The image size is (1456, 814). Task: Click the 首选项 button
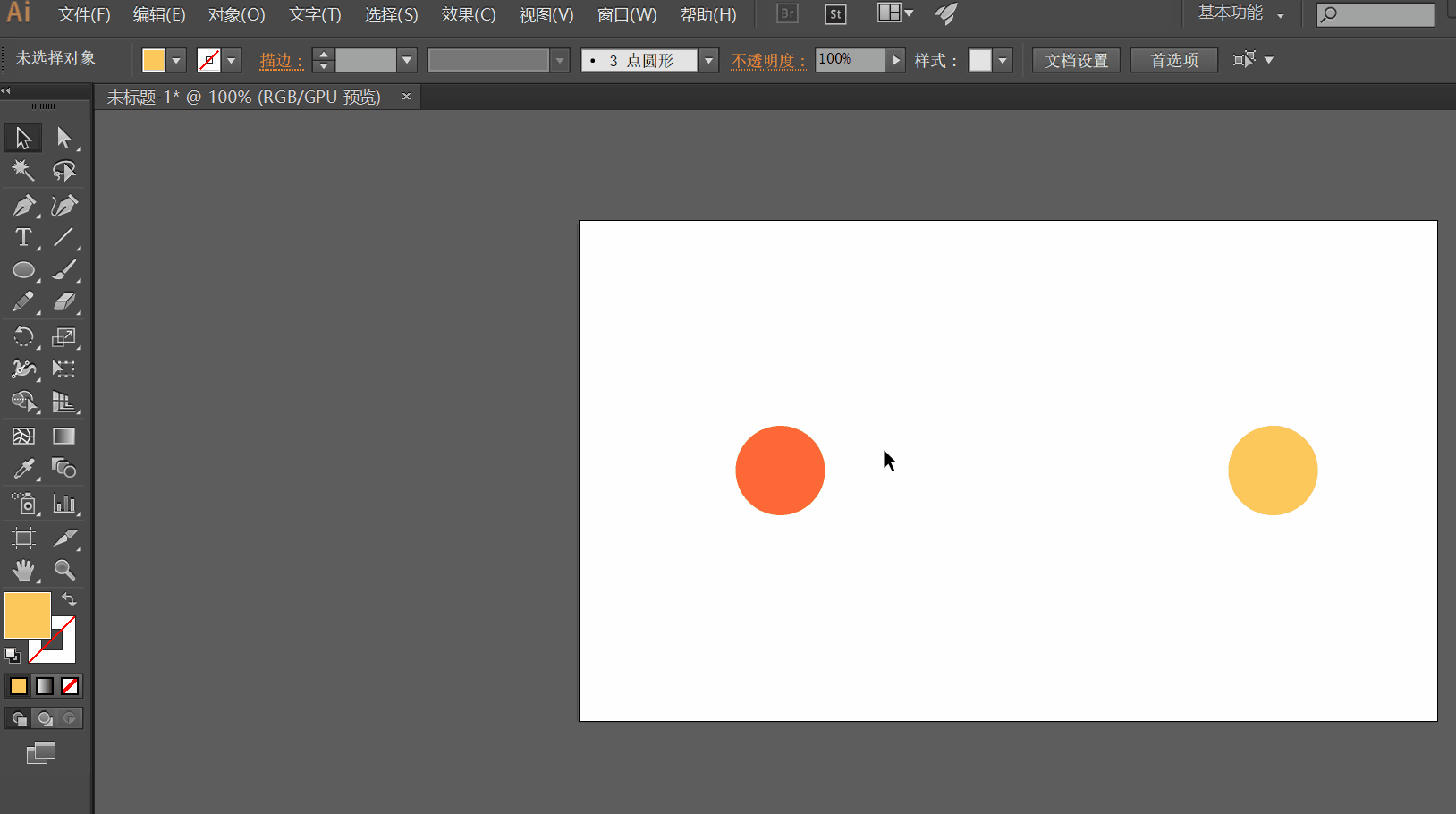pyautogui.click(x=1173, y=61)
